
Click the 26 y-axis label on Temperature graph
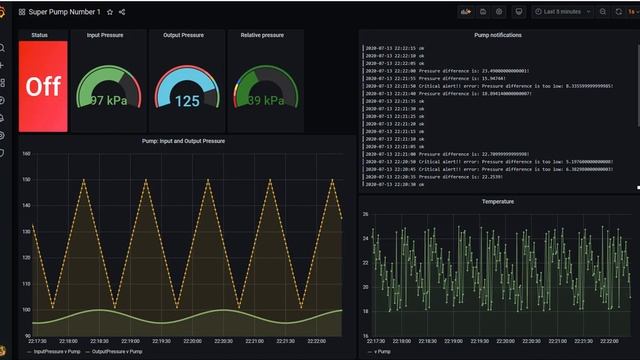365,214
